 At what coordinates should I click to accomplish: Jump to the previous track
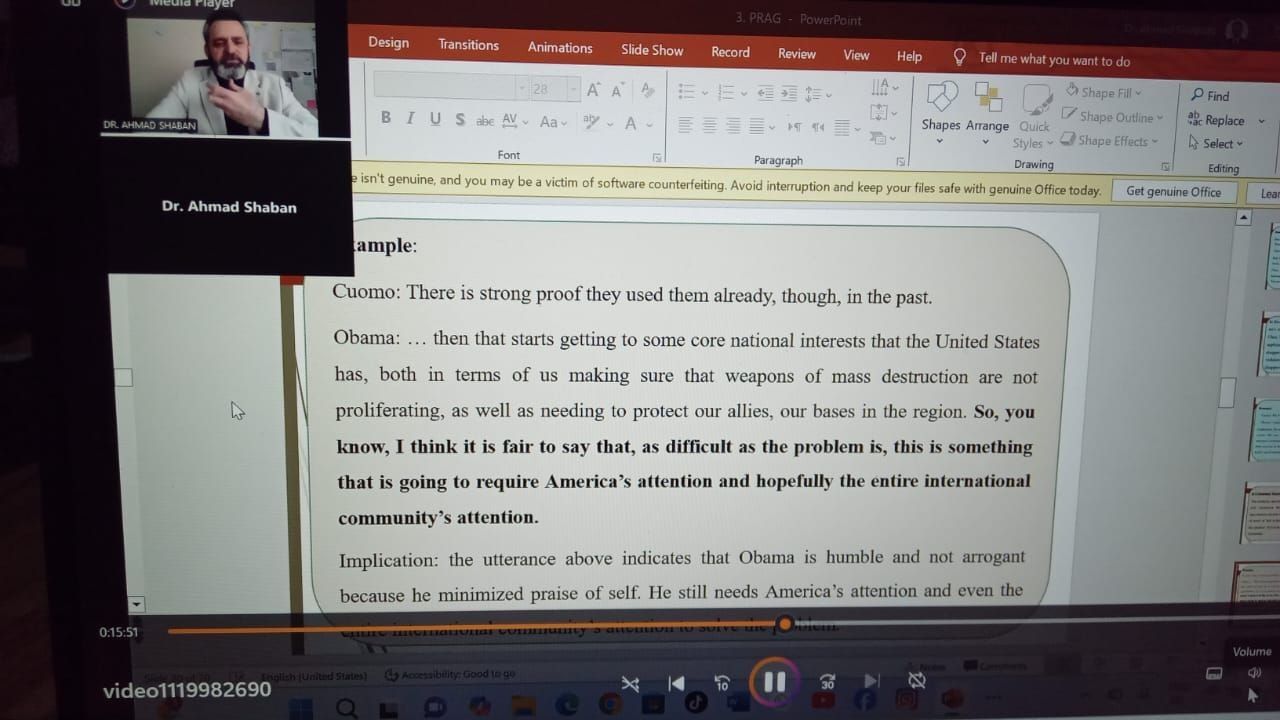[x=676, y=683]
